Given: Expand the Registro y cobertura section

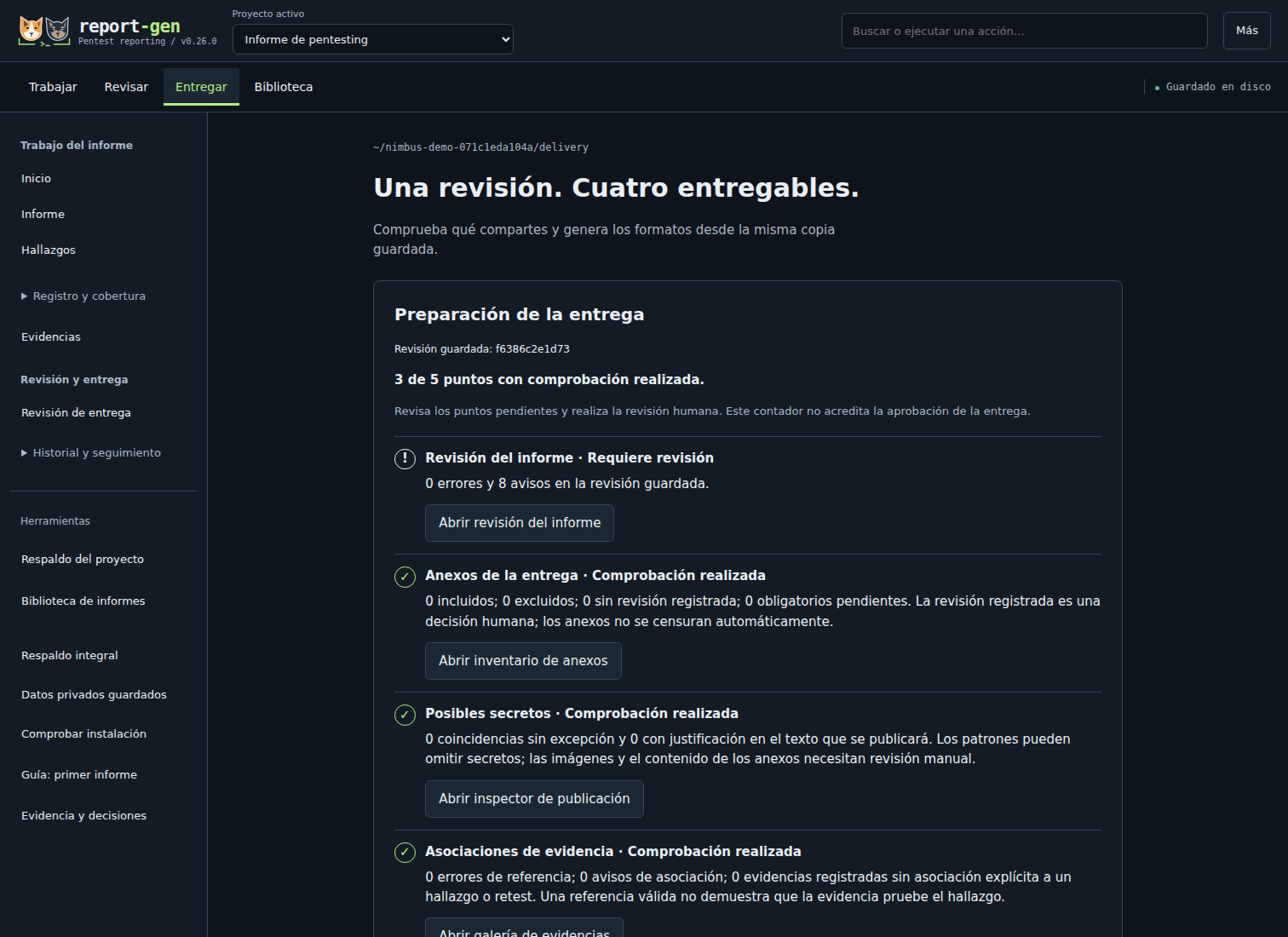Looking at the screenshot, I should point(83,296).
